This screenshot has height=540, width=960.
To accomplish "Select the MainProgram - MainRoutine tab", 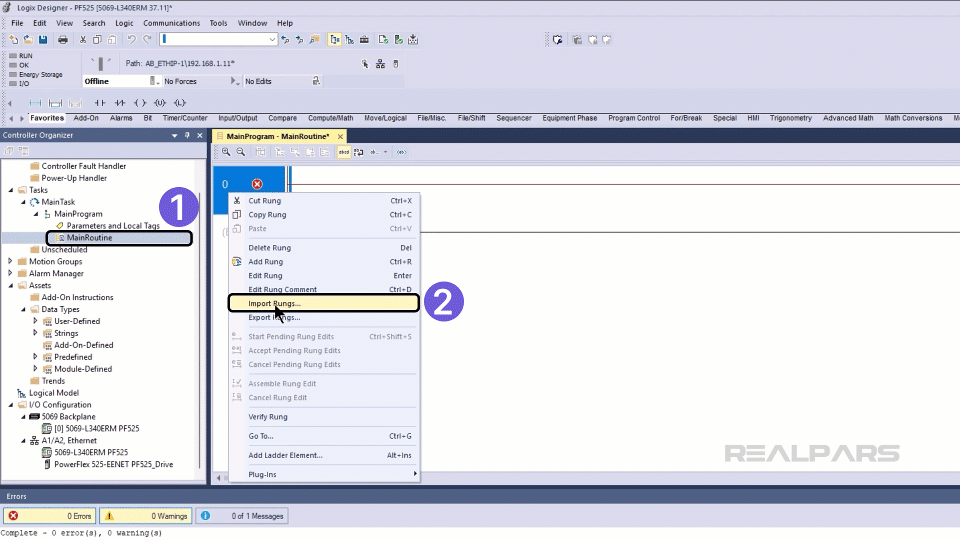I will click(x=277, y=137).
